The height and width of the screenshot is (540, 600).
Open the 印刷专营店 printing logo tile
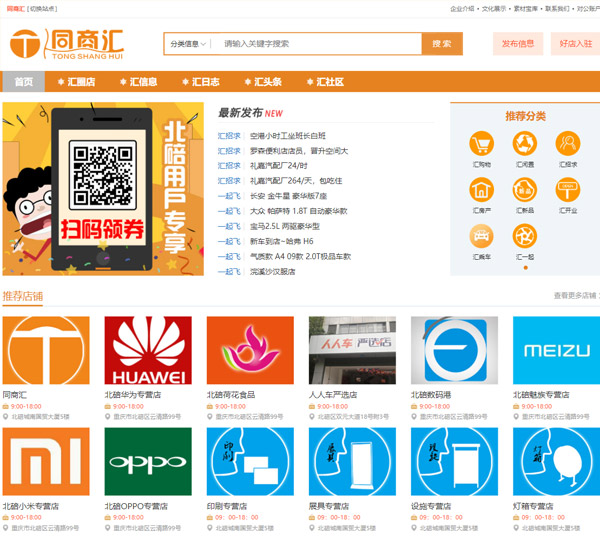tap(250, 462)
